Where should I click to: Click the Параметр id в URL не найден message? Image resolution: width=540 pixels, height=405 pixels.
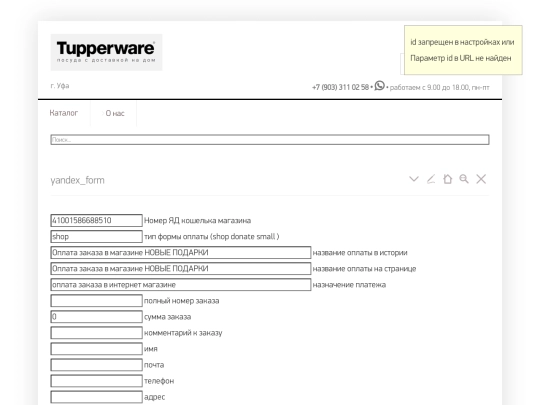(x=460, y=58)
